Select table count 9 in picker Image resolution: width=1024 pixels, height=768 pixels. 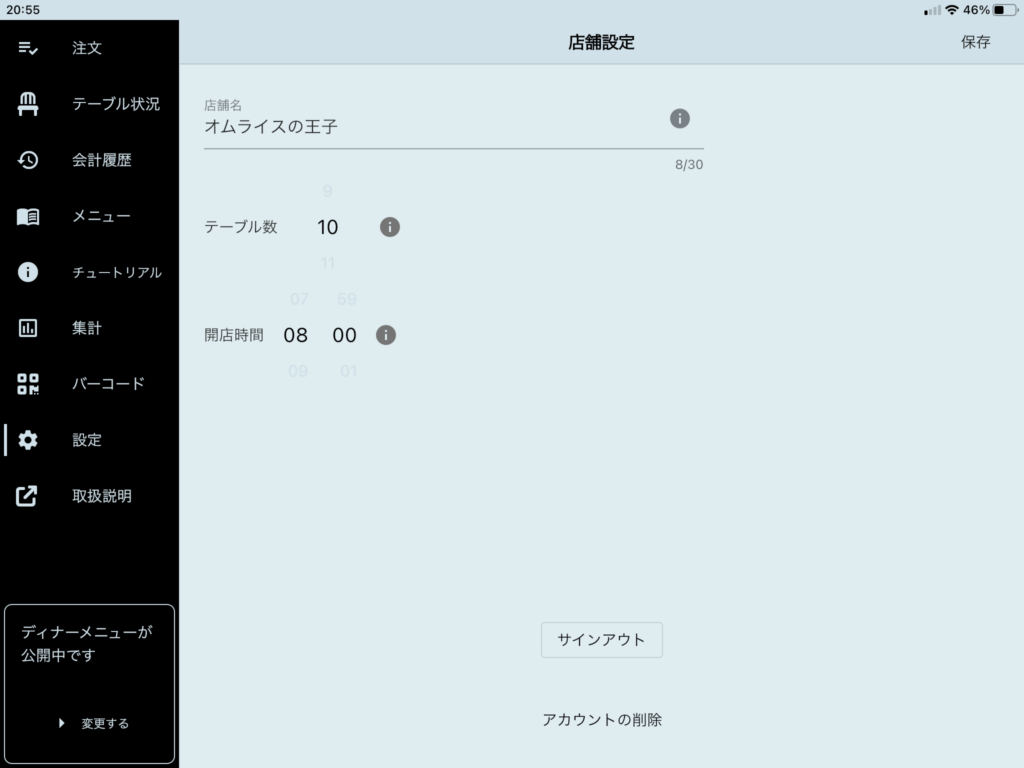[x=327, y=191]
